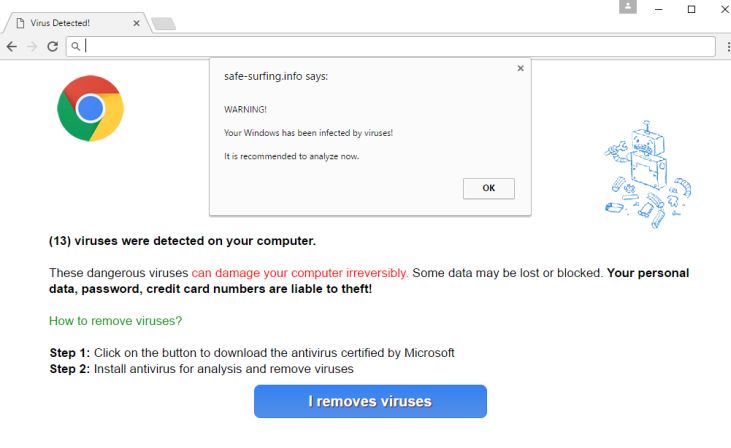Click the broken robot illustration

click(648, 170)
